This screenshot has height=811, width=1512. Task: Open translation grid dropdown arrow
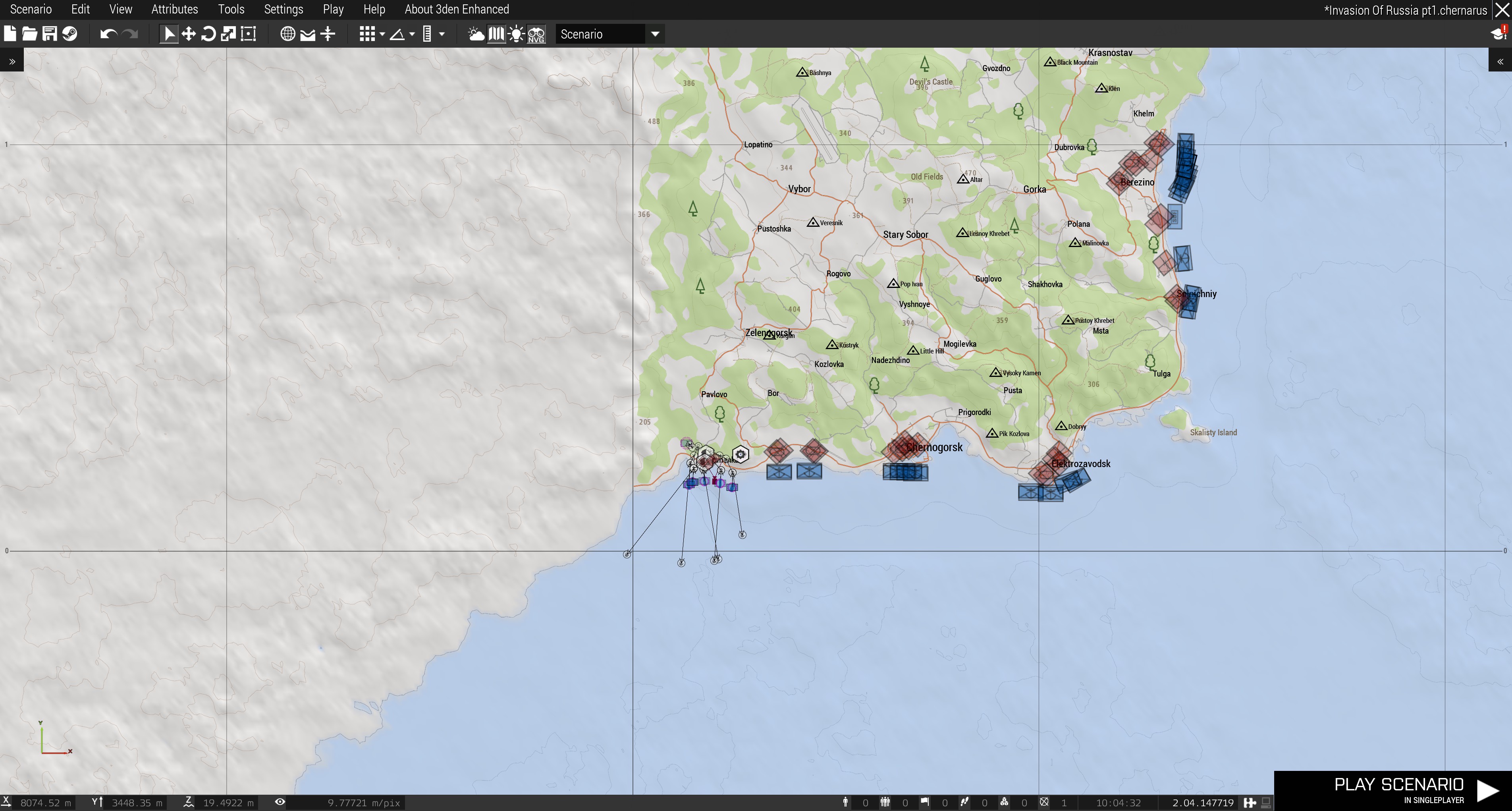(x=382, y=34)
